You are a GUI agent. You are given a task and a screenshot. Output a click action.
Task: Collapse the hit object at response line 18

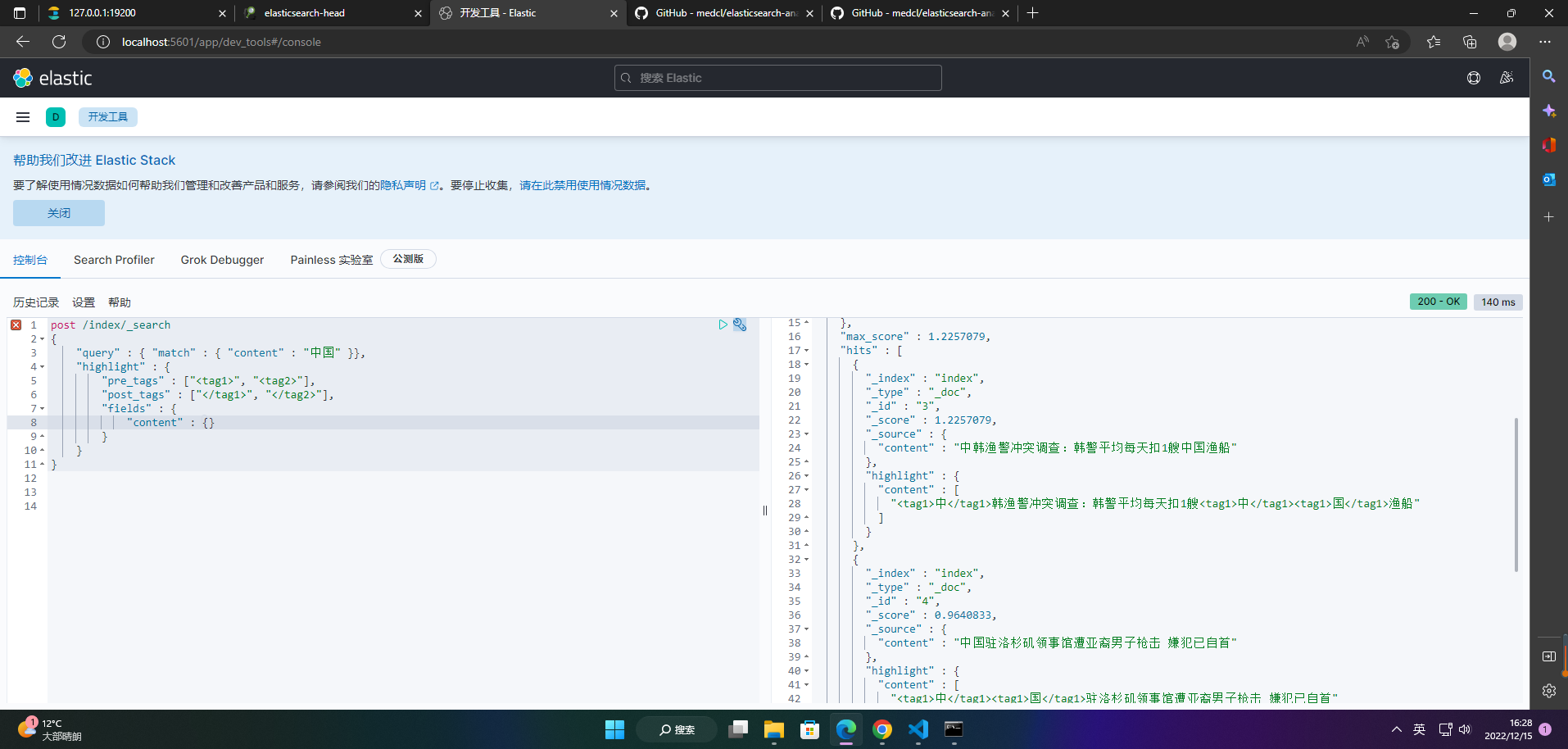(806, 365)
